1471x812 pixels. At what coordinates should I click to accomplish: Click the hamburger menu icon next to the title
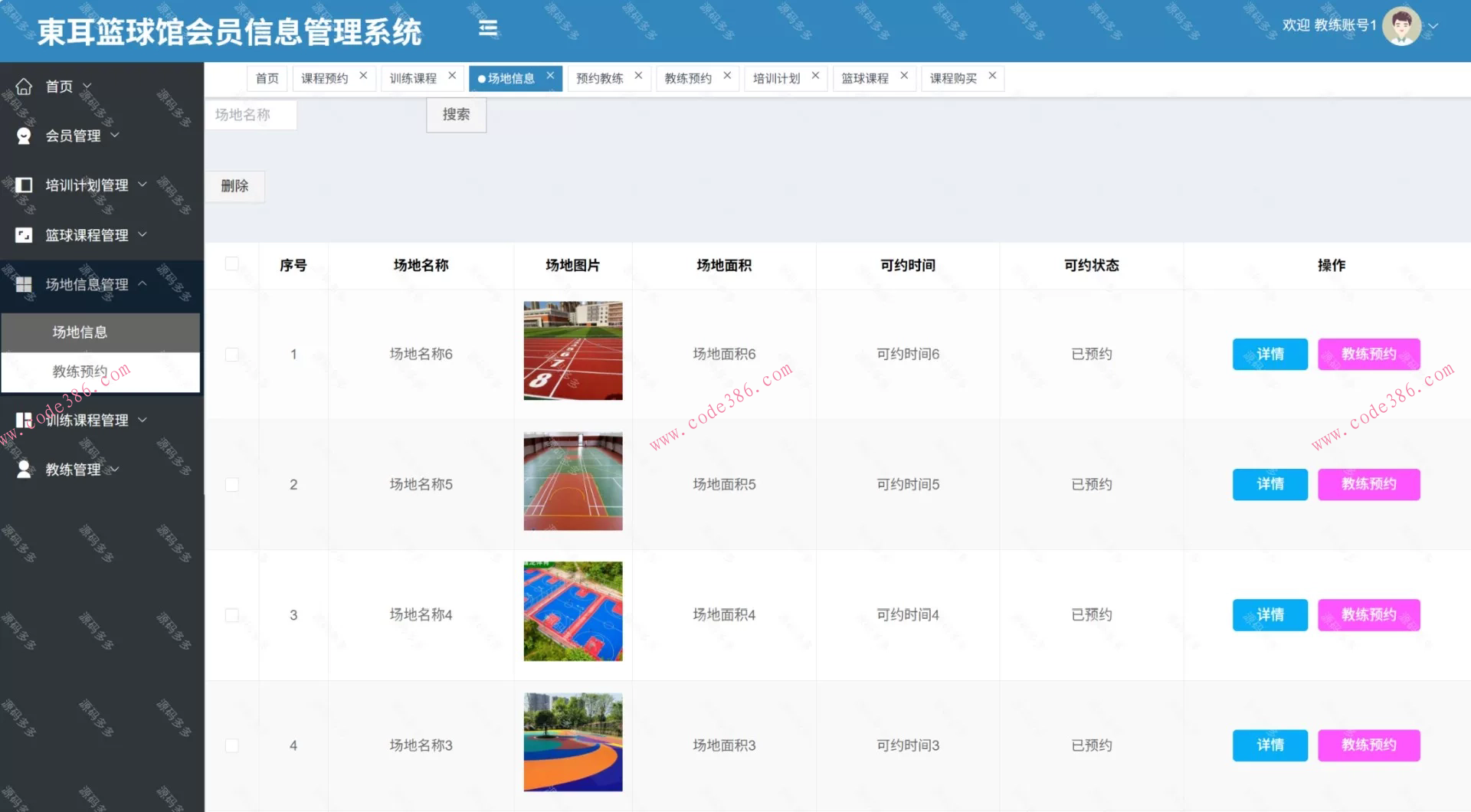488,28
